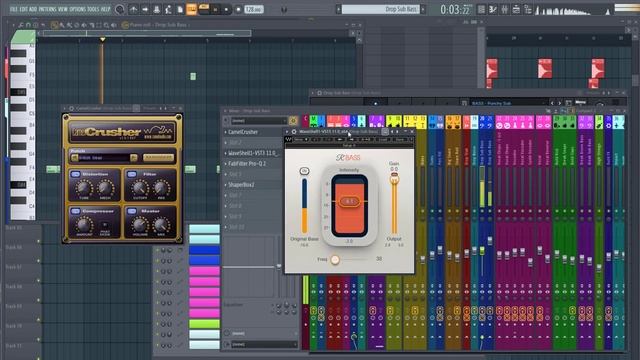Click the circular logo icon next to the HELP menu

(x=119, y=9)
